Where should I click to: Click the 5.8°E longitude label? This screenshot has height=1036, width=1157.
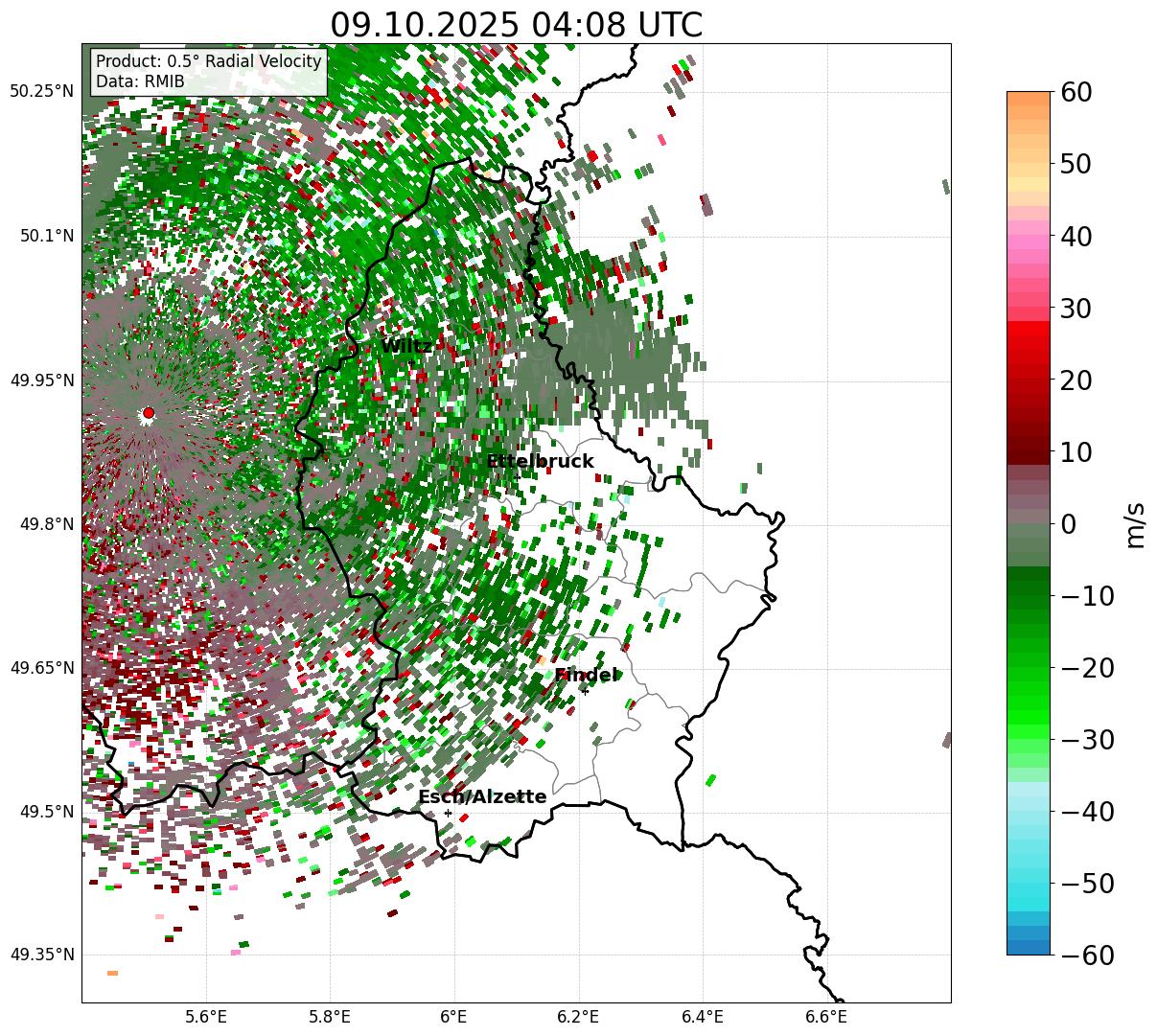point(330,1016)
